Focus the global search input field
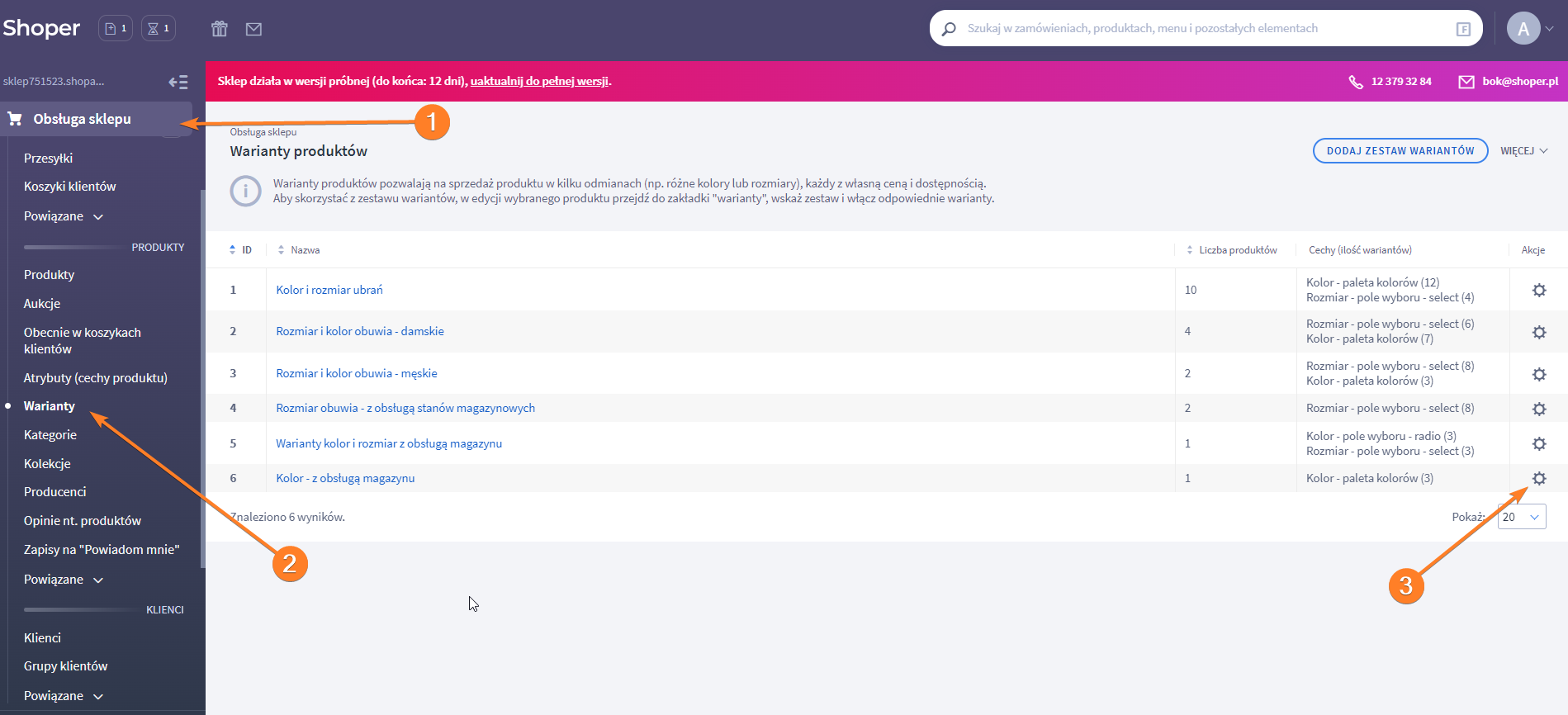Viewport: 1568px width, 715px height. (1206, 28)
